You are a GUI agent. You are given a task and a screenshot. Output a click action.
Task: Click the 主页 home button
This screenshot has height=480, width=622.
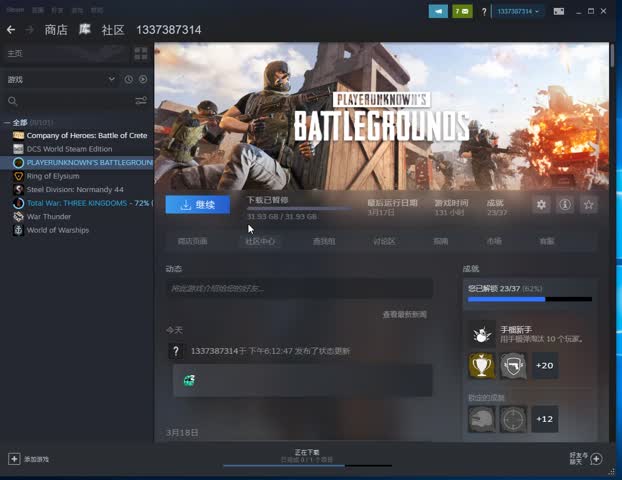pyautogui.click(x=65, y=54)
